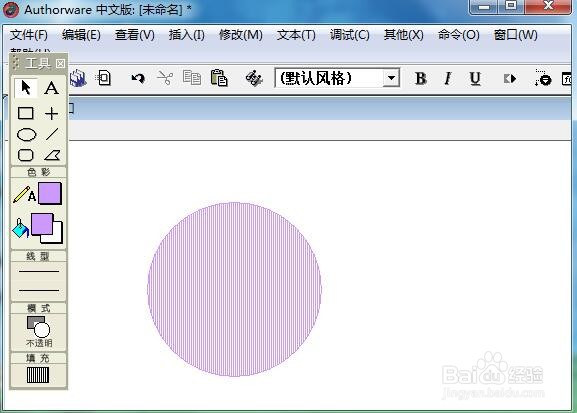Toggle Bold formatting
Viewport: 577px width, 413px height.
421,78
